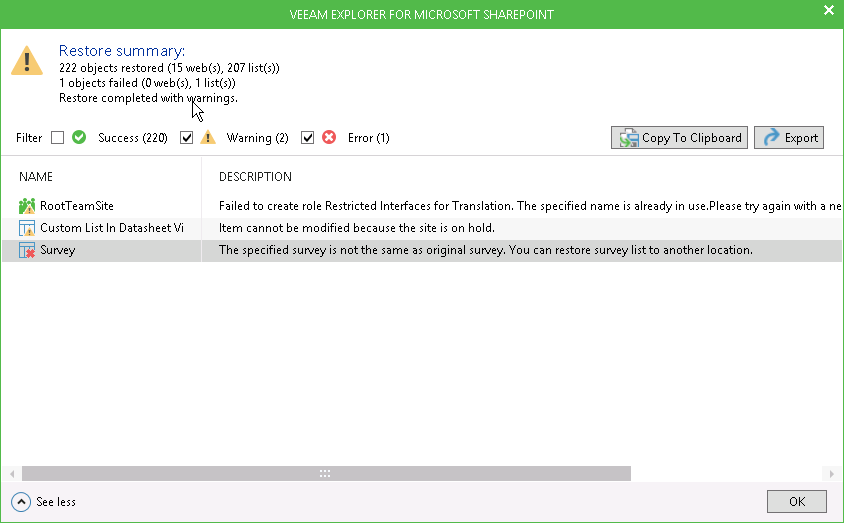Viewport: 844px width, 523px height.
Task: Click the Warning (2) label
Action: [257, 138]
